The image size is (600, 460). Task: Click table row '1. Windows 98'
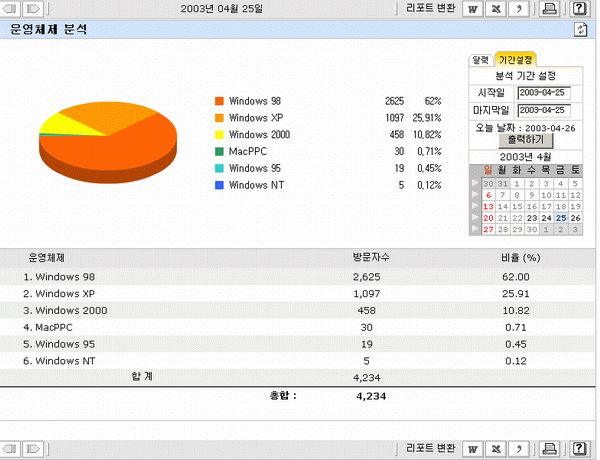(x=297, y=277)
